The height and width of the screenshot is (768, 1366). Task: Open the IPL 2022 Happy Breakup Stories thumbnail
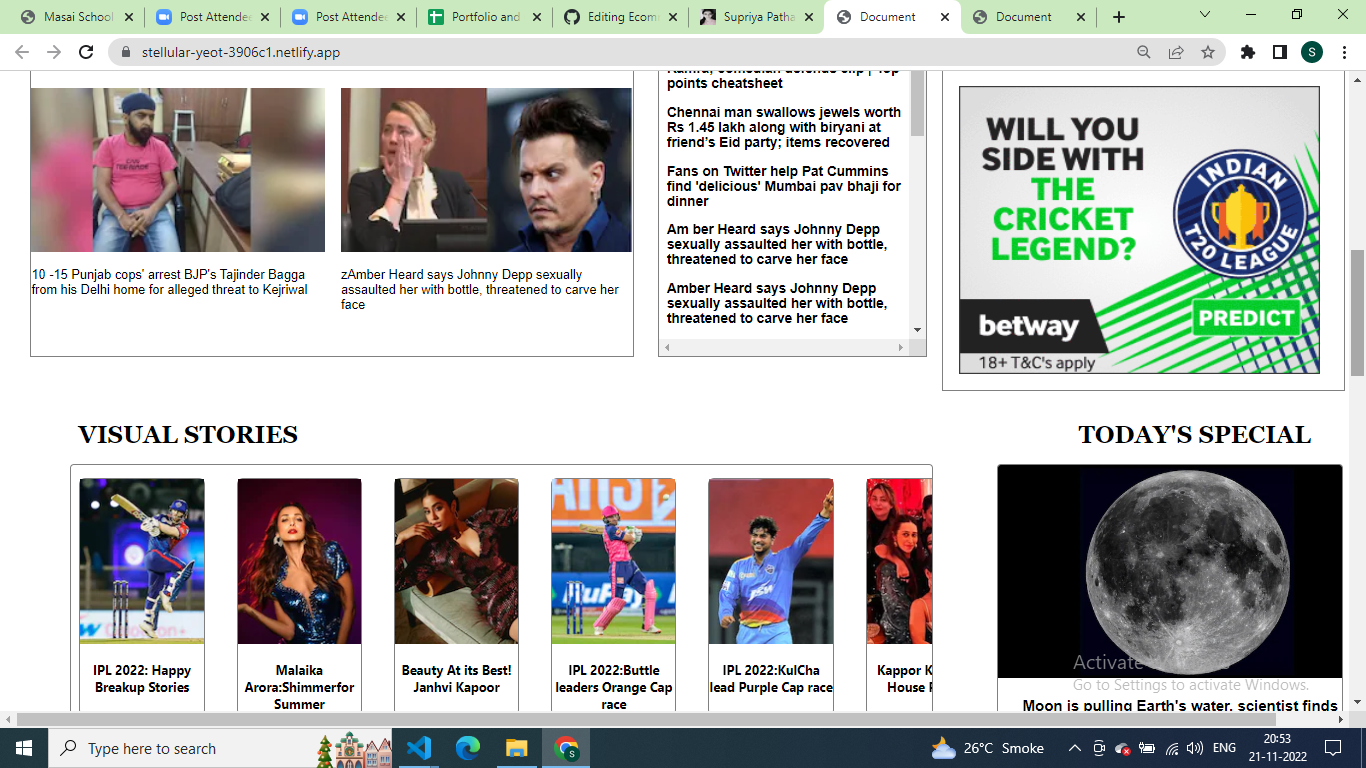click(142, 561)
